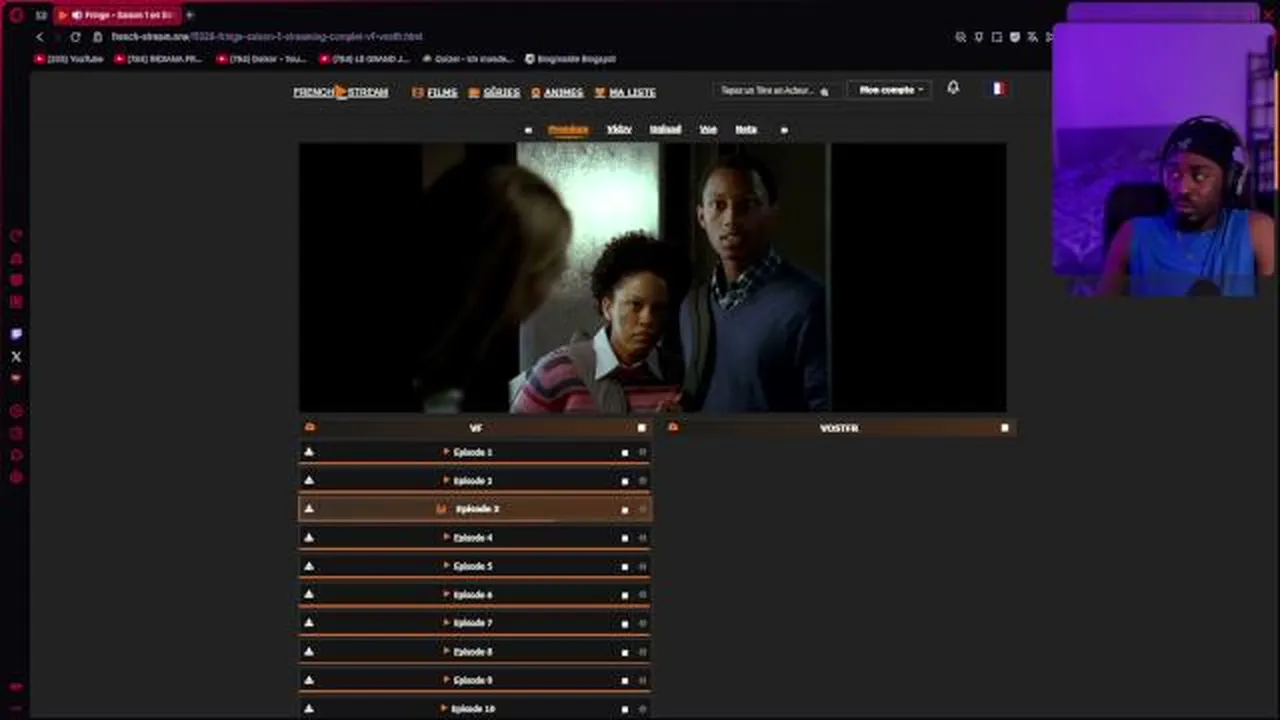The image size is (1280, 720).
Task: Click the white triangle icon in Episode 4 row
Action: click(x=309, y=537)
